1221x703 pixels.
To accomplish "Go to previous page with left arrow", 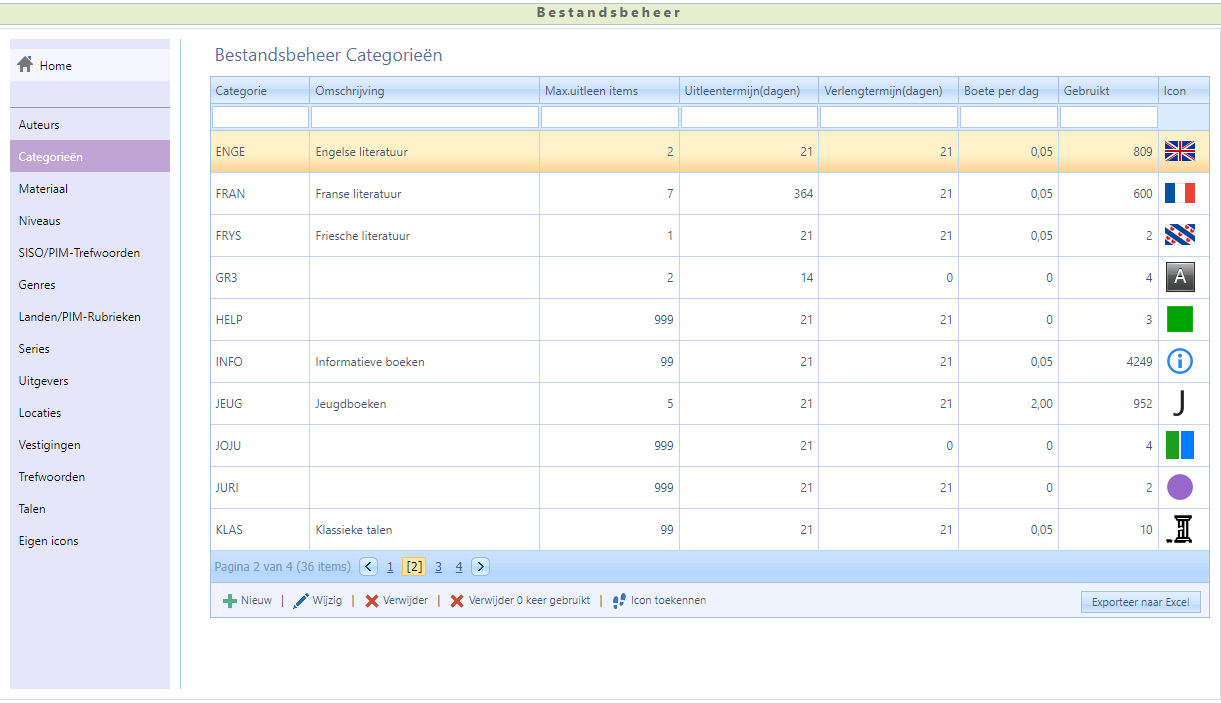I will pos(368,567).
